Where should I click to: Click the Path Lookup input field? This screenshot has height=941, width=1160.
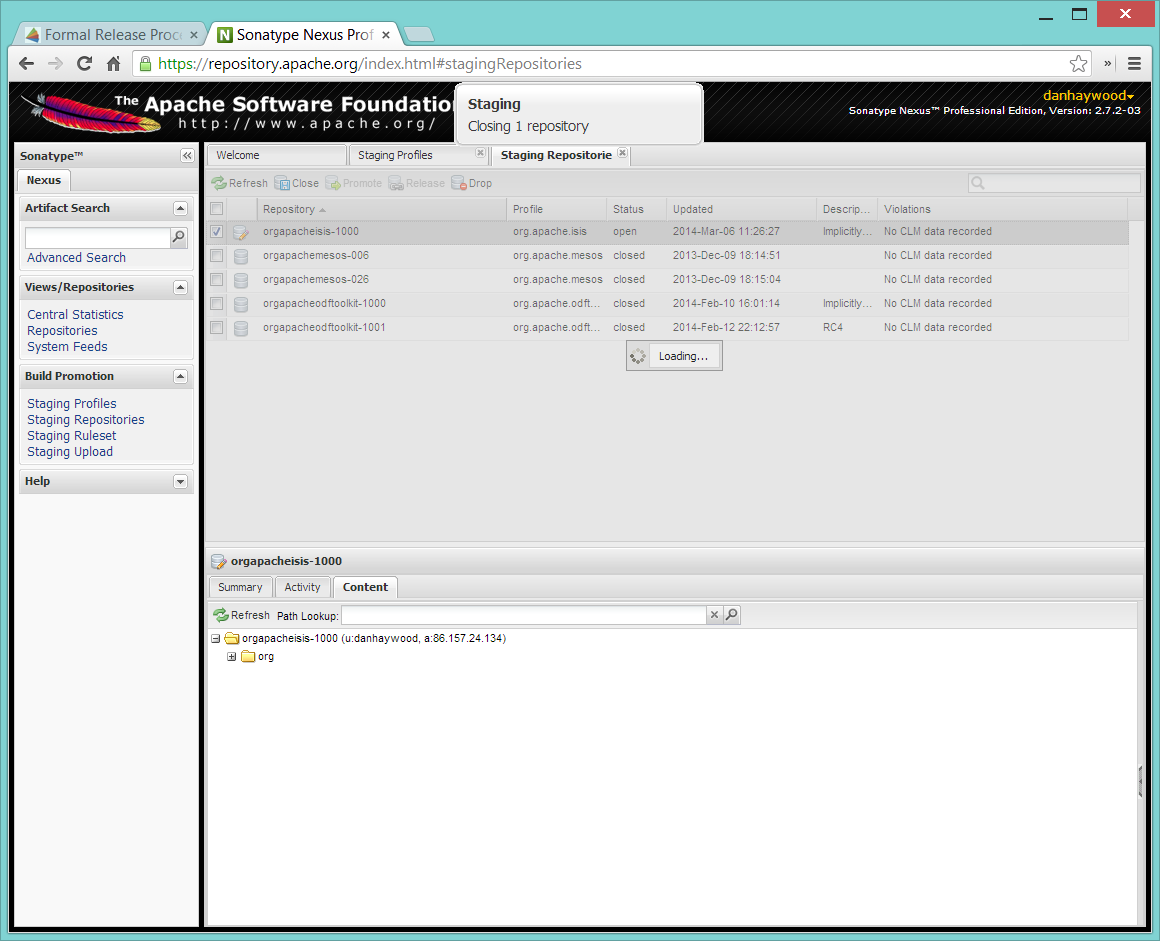(x=523, y=615)
